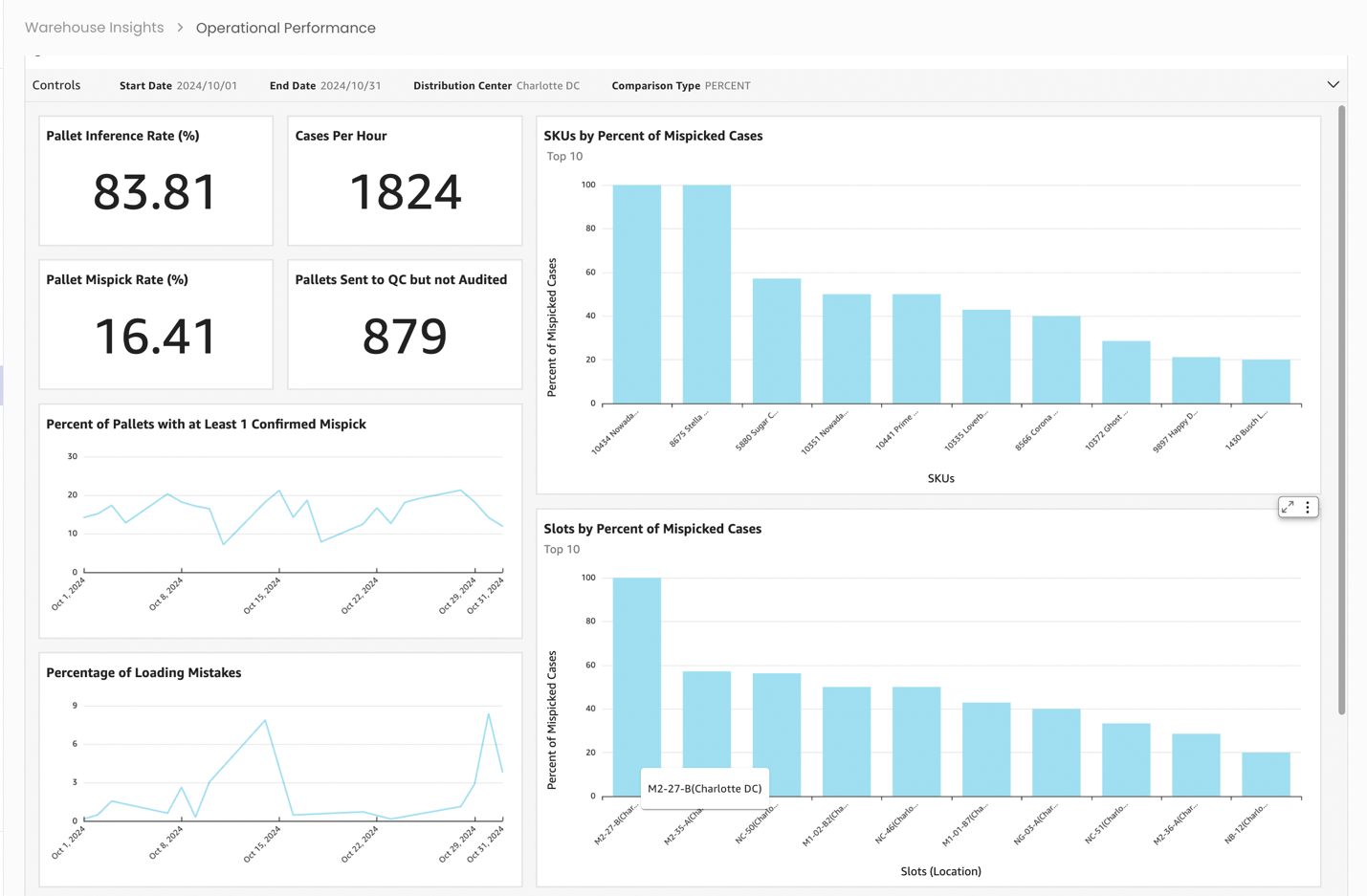Screen dimensions: 1367x896
Task: Click the Loading Mistakes peak near Oct 15
Action: tap(265, 720)
